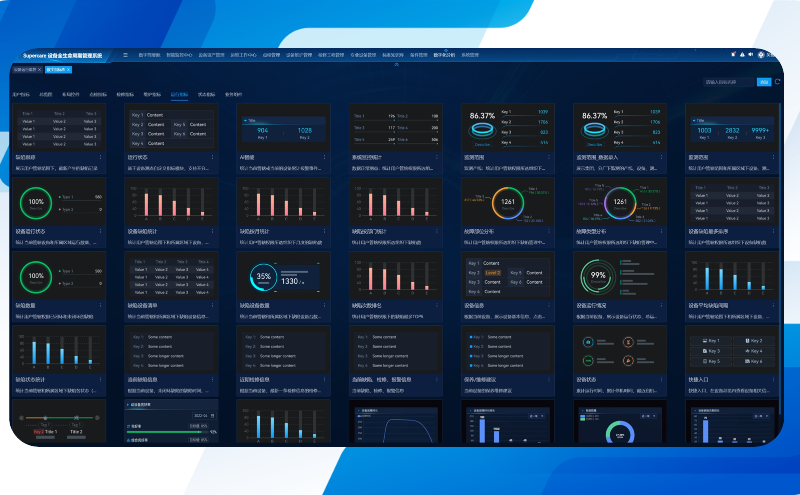Select the 状态指标 category tab
The height and width of the screenshot is (495, 800).
click(206, 93)
